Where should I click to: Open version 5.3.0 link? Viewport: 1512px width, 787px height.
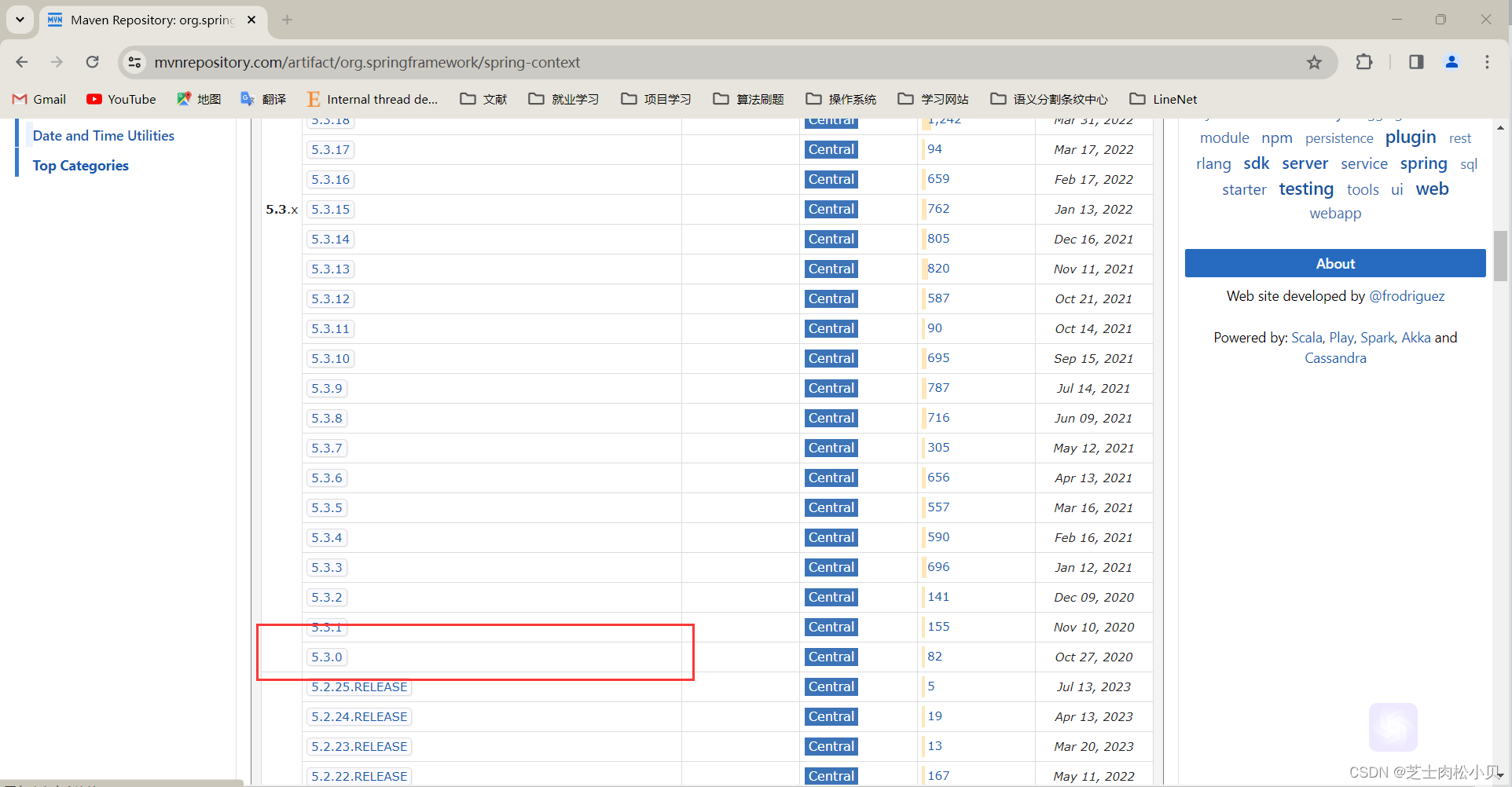click(327, 657)
